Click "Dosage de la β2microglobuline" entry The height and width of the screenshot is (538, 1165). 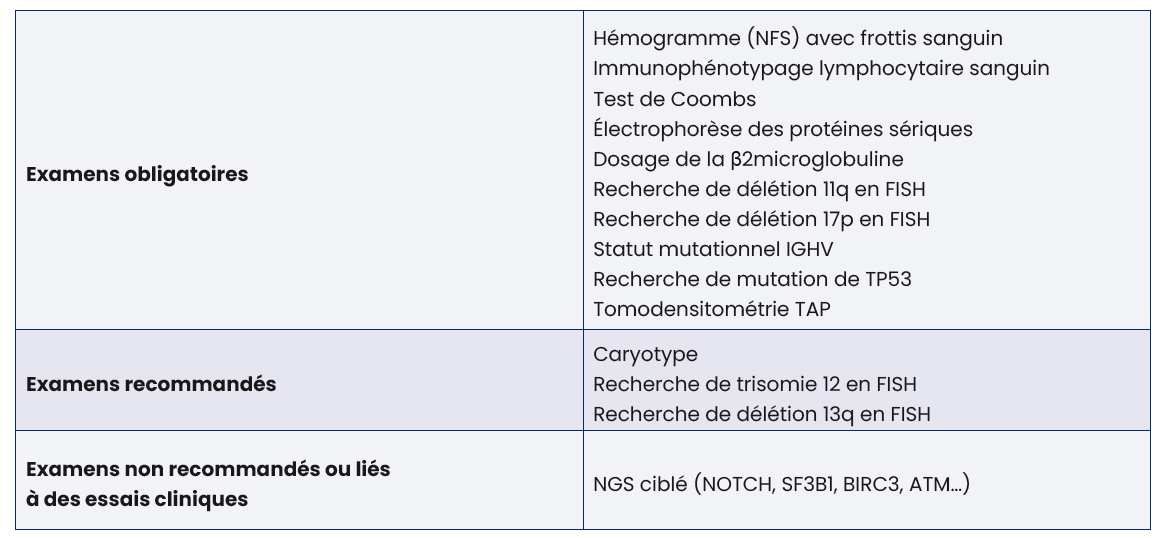click(x=748, y=159)
